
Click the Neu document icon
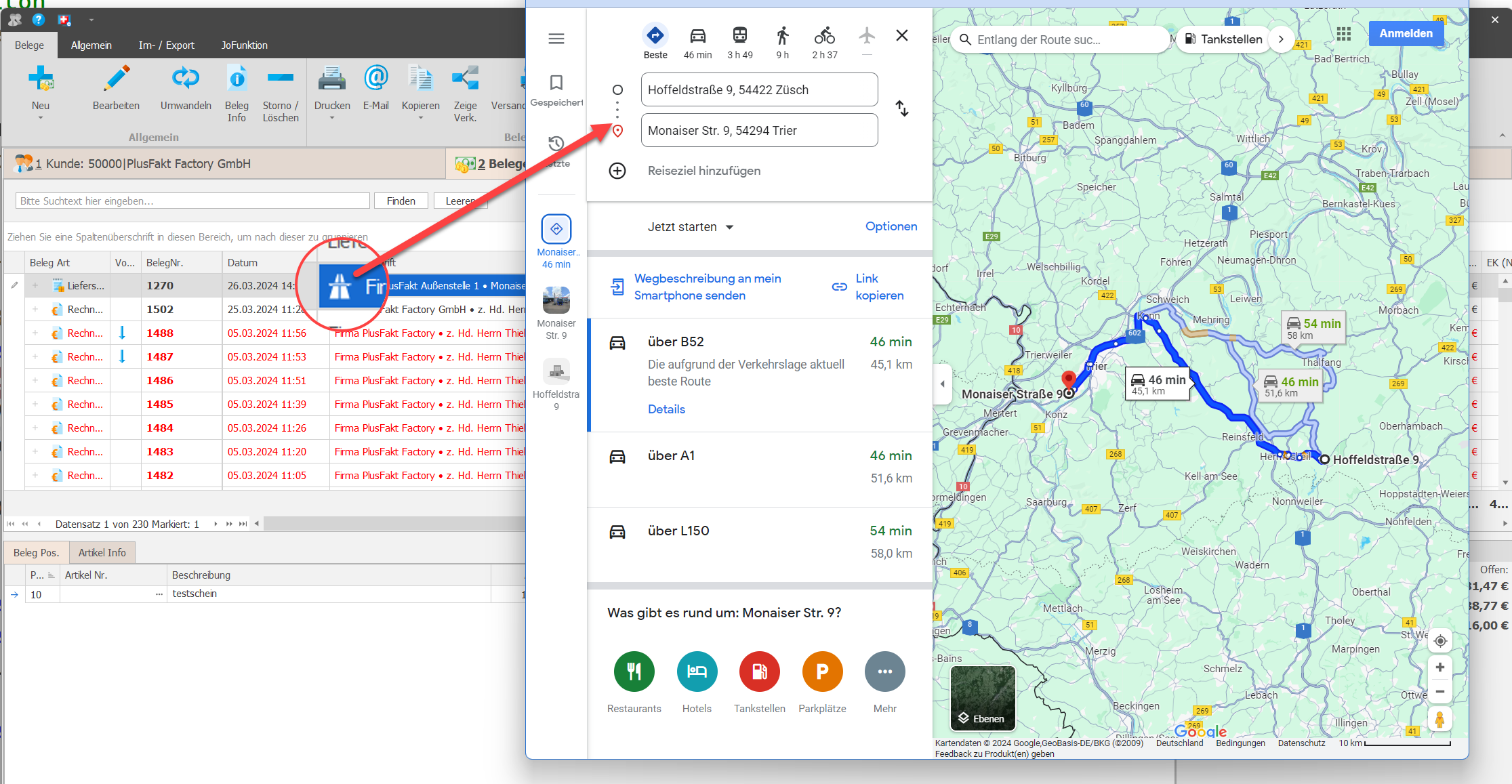pos(41,79)
